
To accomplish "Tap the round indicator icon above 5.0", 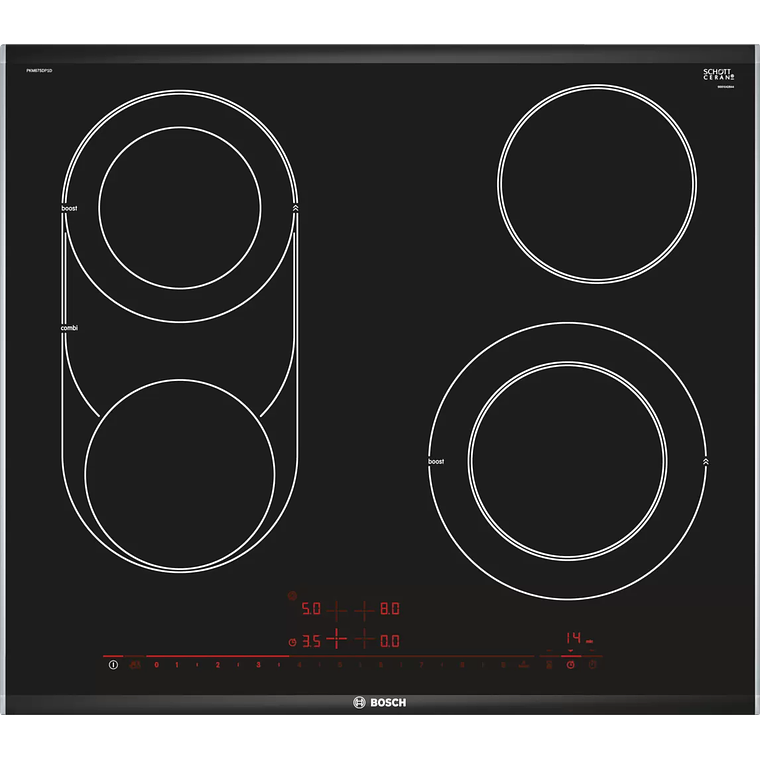I will [x=292, y=597].
